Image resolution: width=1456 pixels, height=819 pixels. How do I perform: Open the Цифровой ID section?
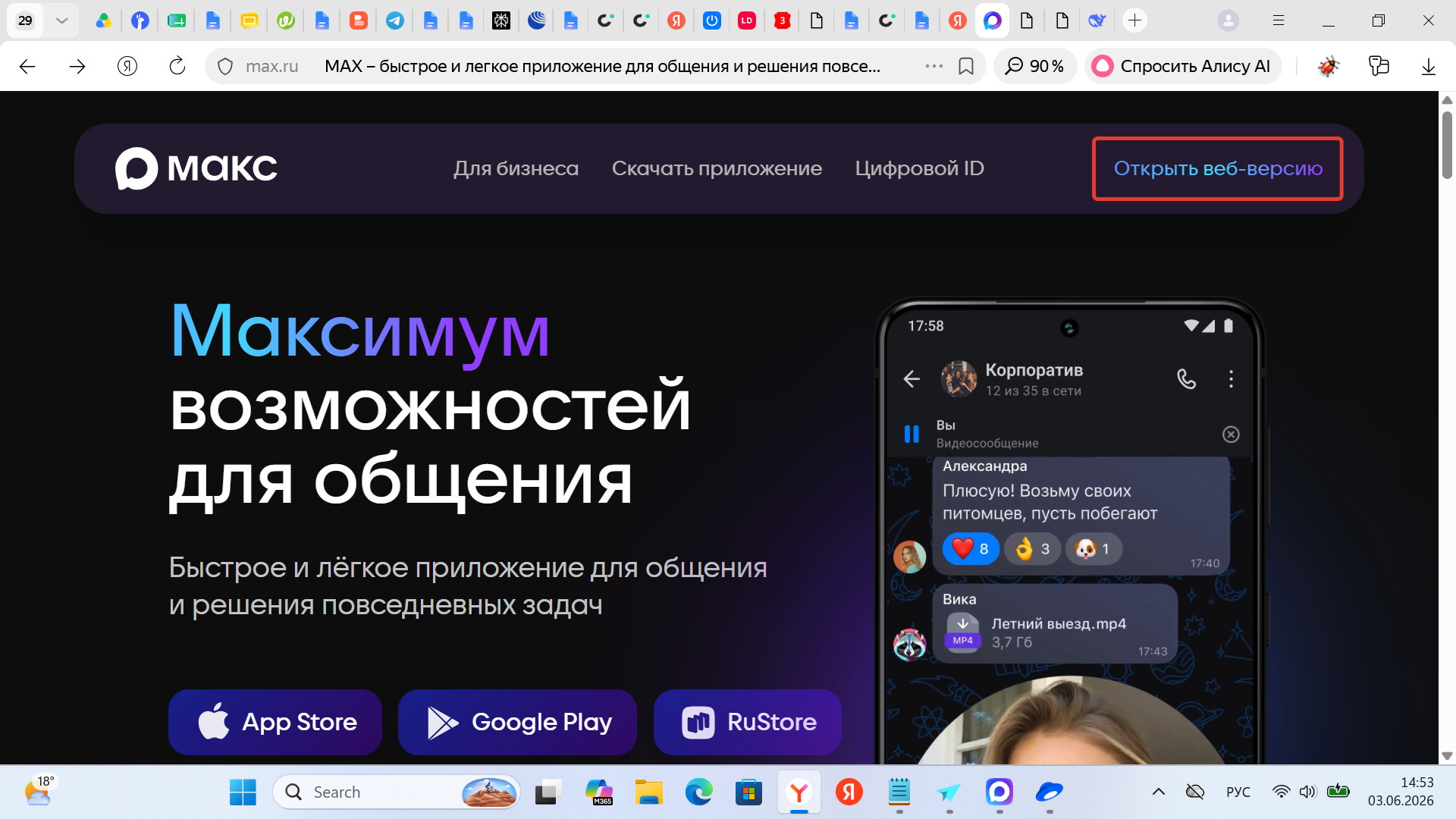tap(919, 168)
